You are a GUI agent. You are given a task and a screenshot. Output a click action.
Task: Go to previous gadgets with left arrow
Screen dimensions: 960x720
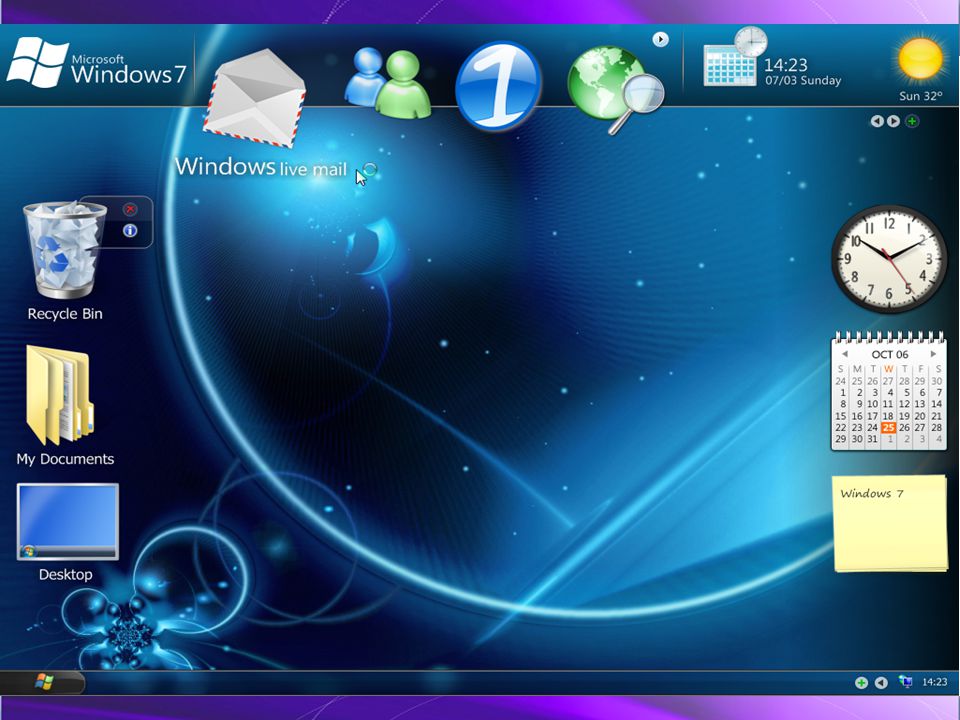pyautogui.click(x=877, y=121)
